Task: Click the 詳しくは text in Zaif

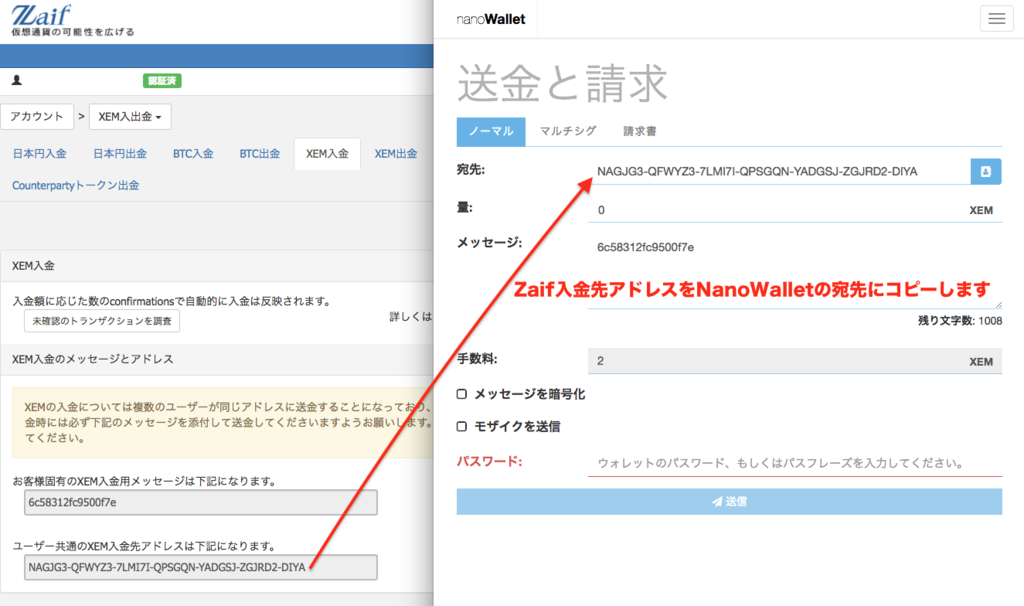Action: pyautogui.click(x=411, y=317)
